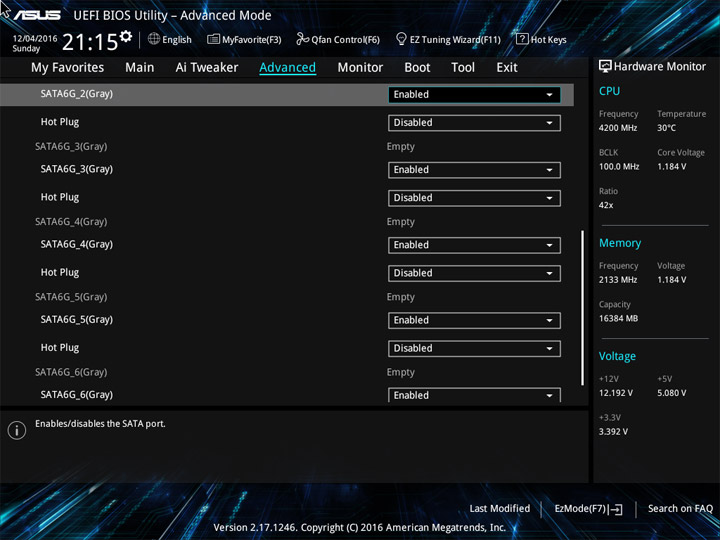720x540 pixels.
Task: Switch to Ai Tweaker tab
Action: tap(207, 68)
